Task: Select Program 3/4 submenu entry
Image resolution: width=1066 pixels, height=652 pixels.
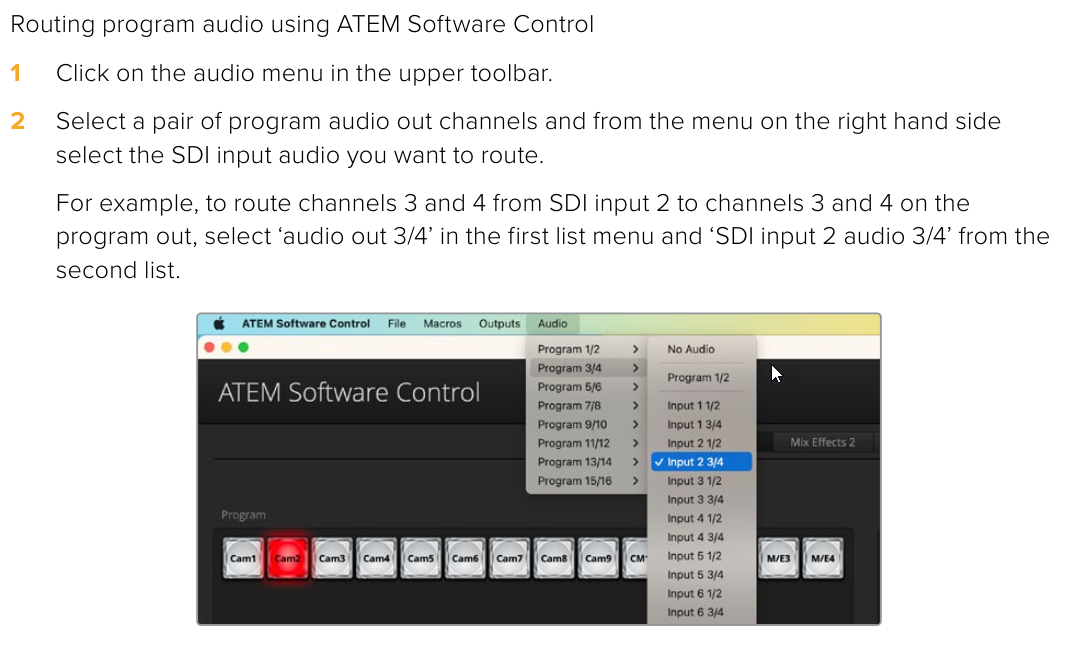Action: pos(587,368)
